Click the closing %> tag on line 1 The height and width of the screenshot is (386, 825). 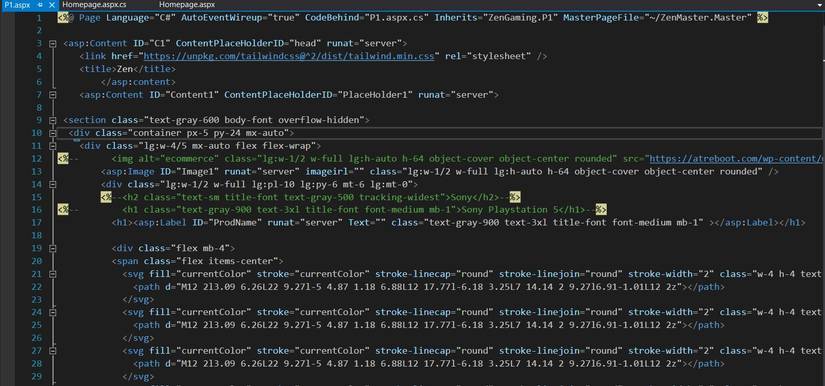(762, 17)
